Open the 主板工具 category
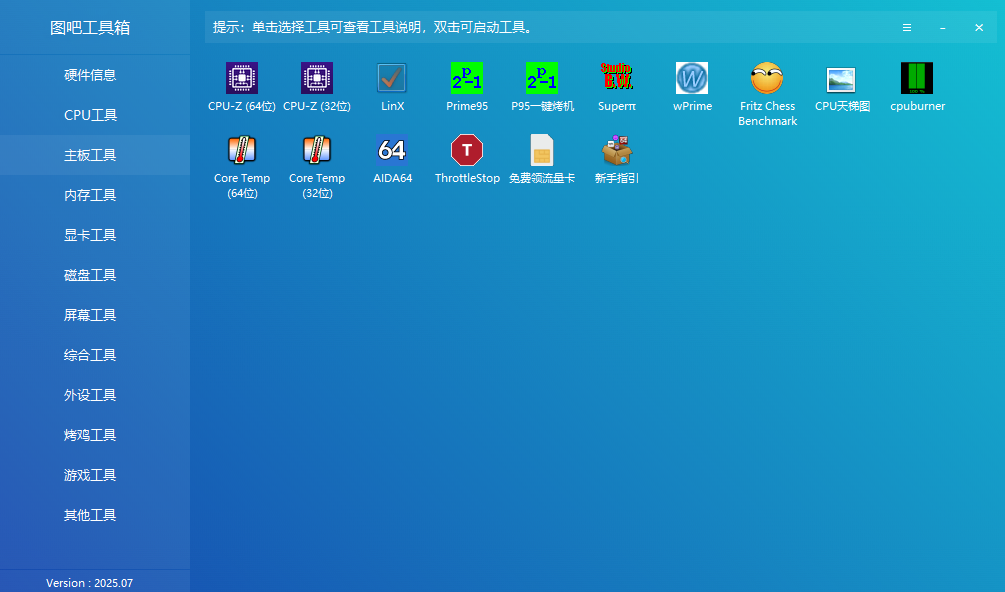The image size is (1005, 592). tap(95, 155)
